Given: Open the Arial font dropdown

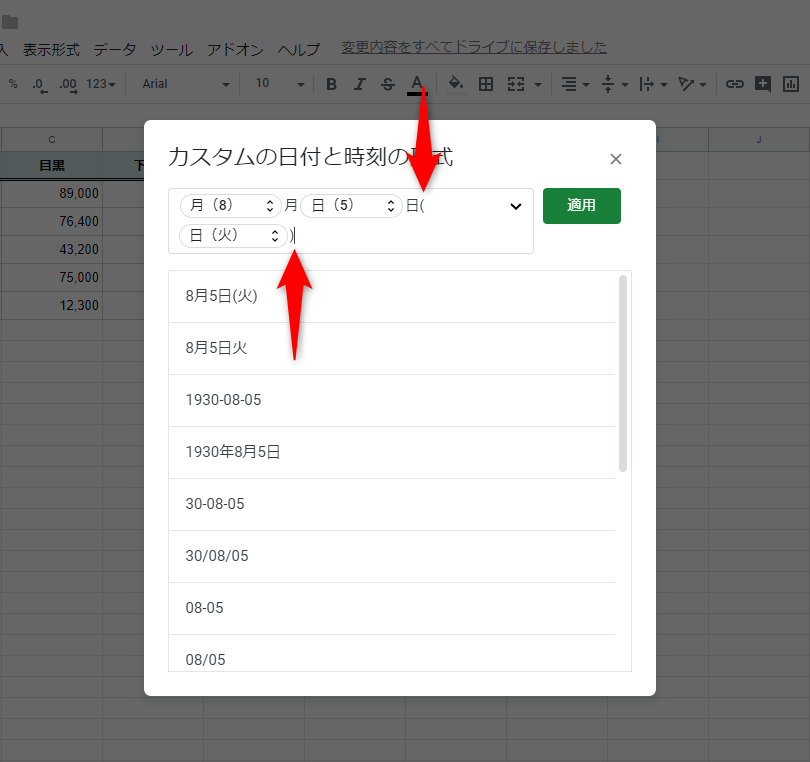Looking at the screenshot, I should click(x=185, y=84).
